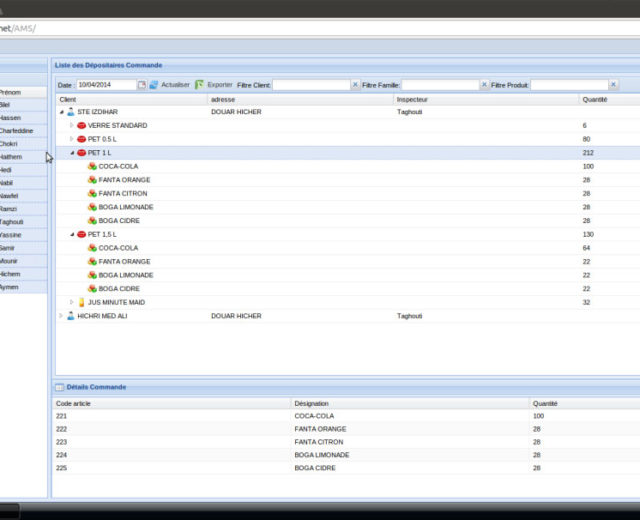Click the HICHRI MED ALI user icon

pos(71,316)
